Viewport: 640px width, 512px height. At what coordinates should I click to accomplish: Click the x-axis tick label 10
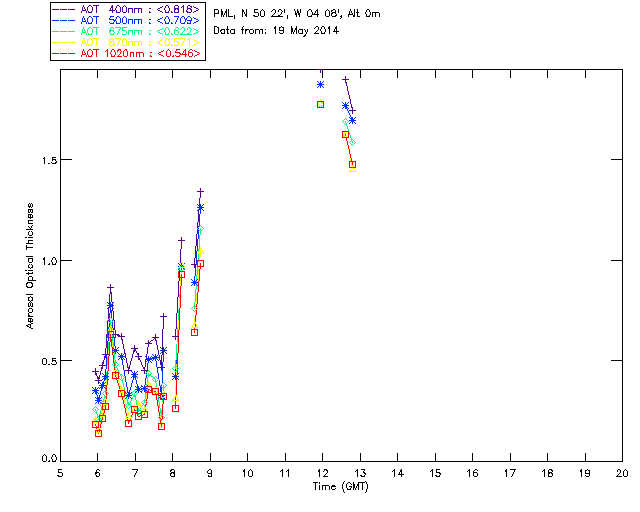tap(247, 474)
